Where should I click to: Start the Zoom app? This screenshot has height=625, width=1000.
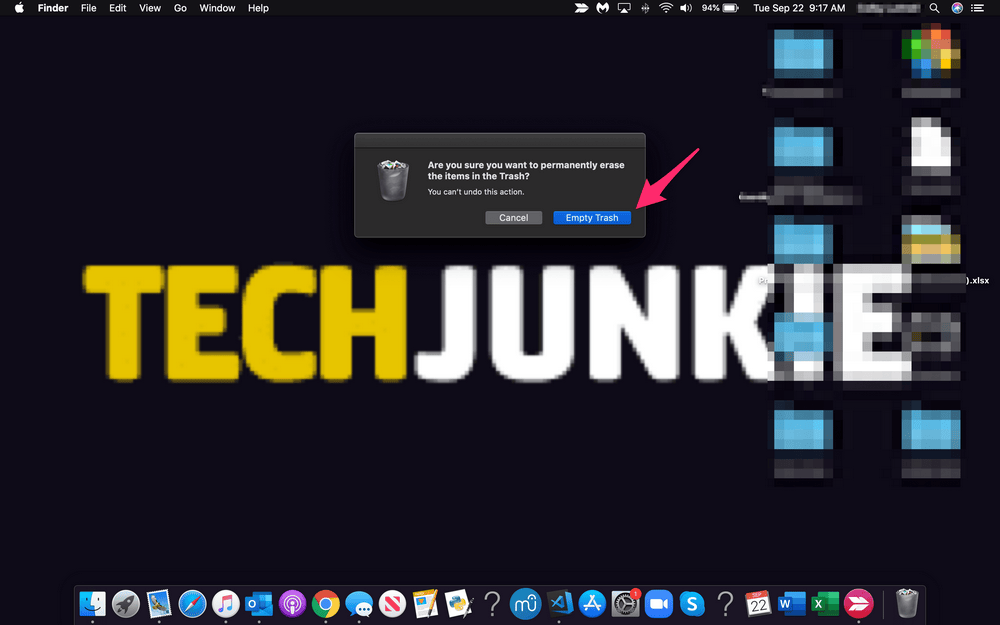tap(657, 604)
